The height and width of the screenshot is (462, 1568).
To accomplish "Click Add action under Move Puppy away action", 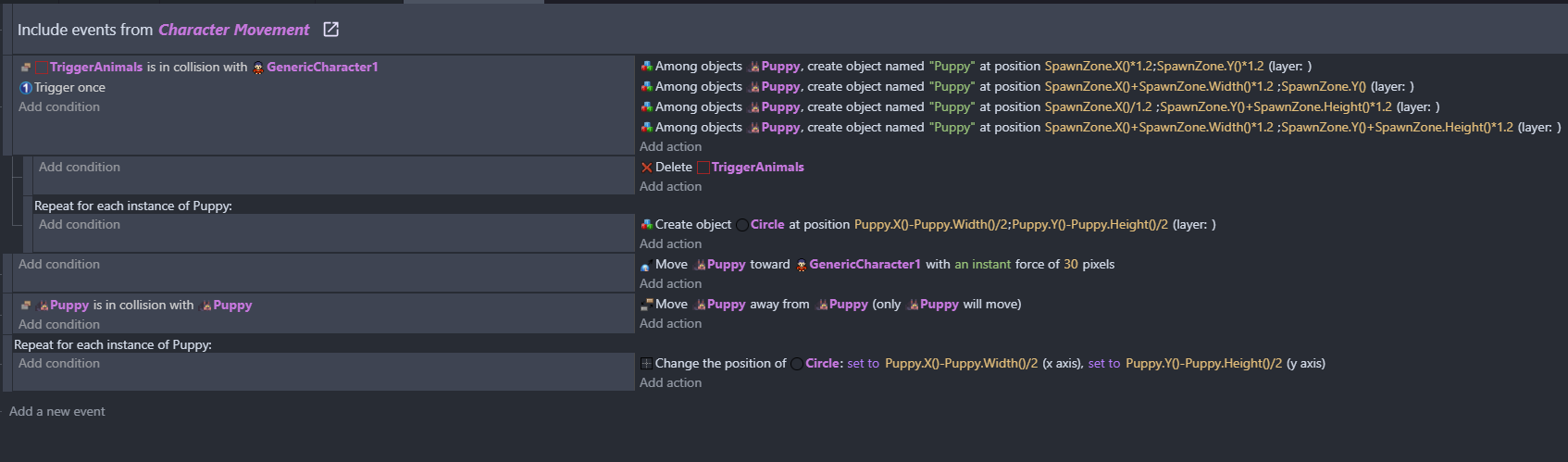I will pyautogui.click(x=670, y=323).
